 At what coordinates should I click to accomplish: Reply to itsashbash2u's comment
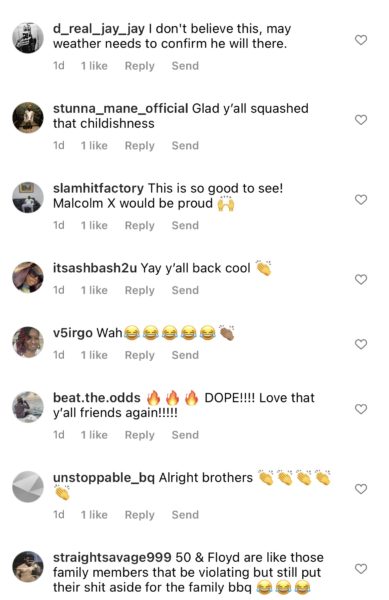pos(140,290)
